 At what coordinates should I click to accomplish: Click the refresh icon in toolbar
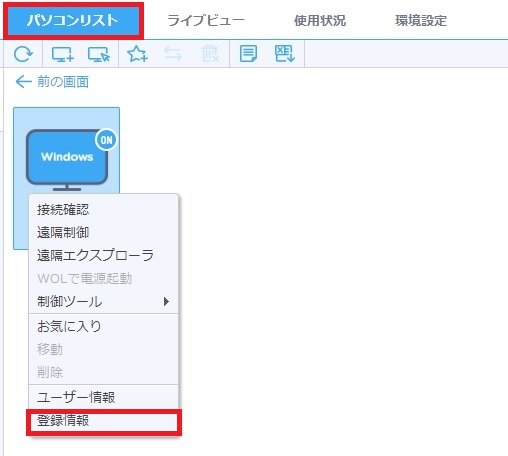coord(23,54)
